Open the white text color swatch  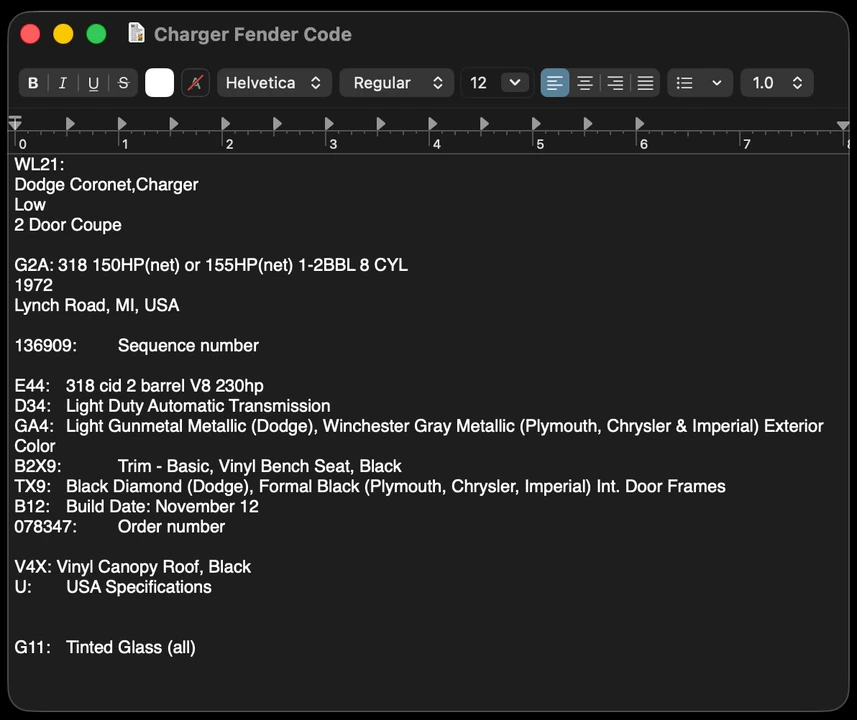(x=160, y=83)
